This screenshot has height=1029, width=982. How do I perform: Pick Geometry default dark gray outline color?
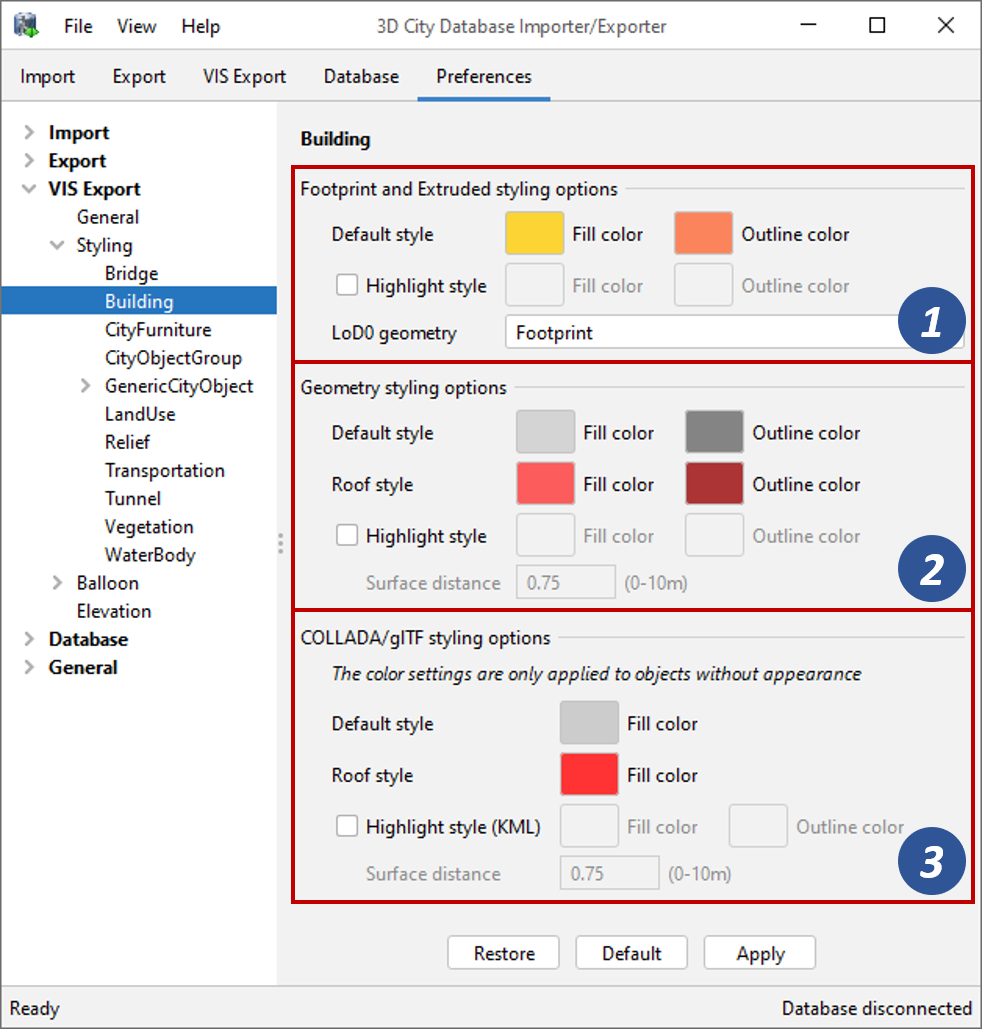[714, 432]
